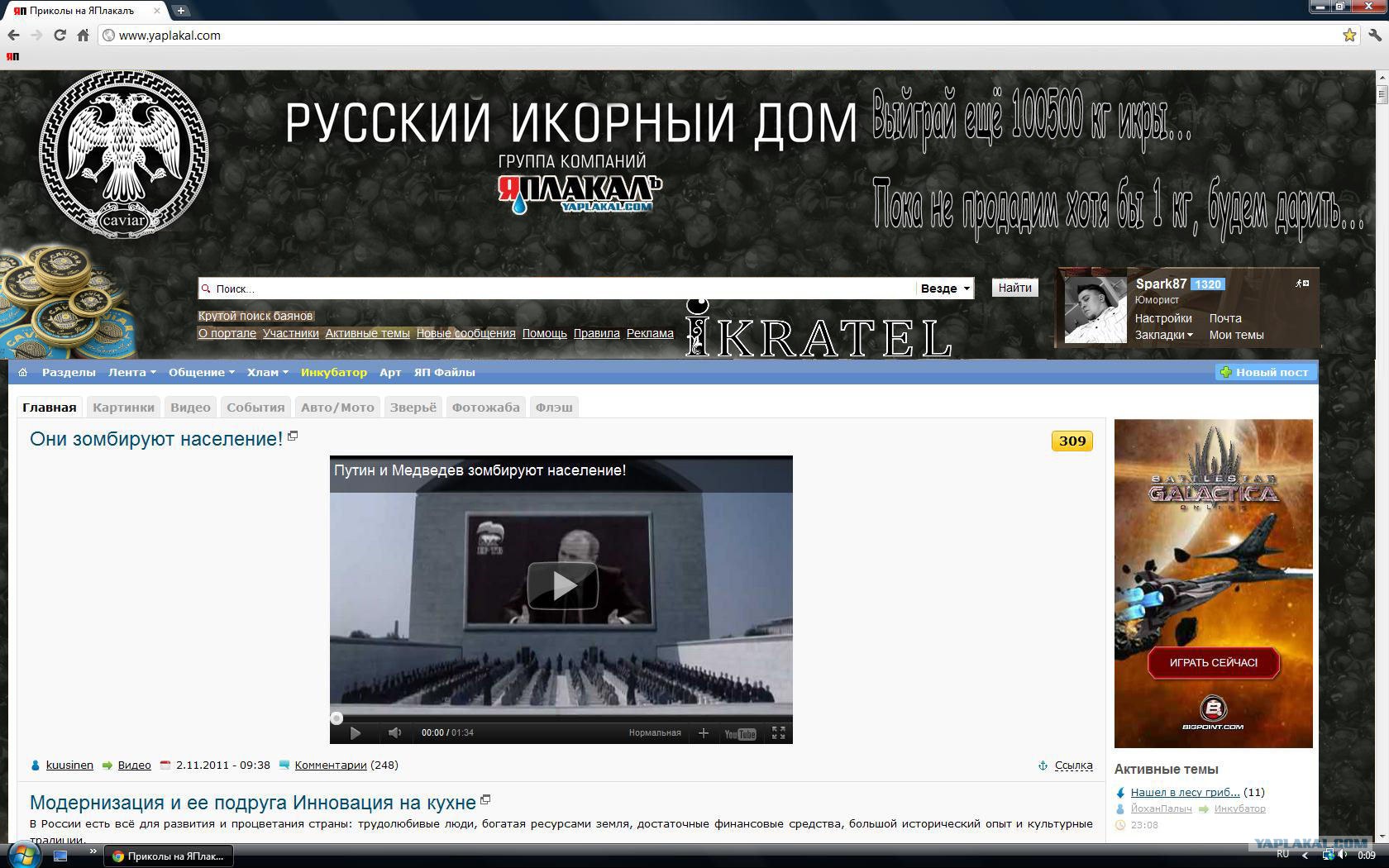Expand the quick launch chevron in the taskbar
1389x868 pixels.
click(x=92, y=851)
